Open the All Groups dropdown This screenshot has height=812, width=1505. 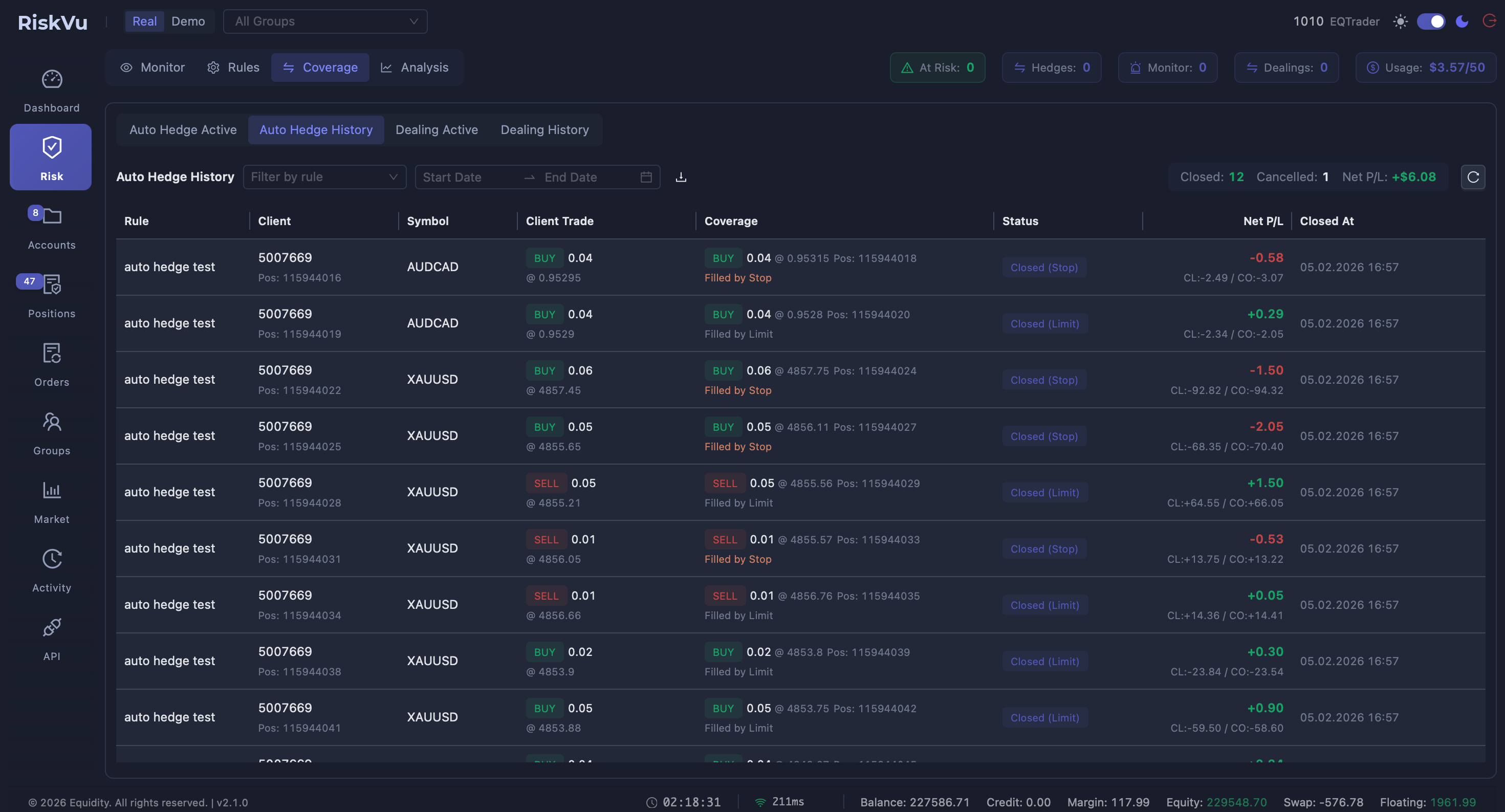coord(325,21)
